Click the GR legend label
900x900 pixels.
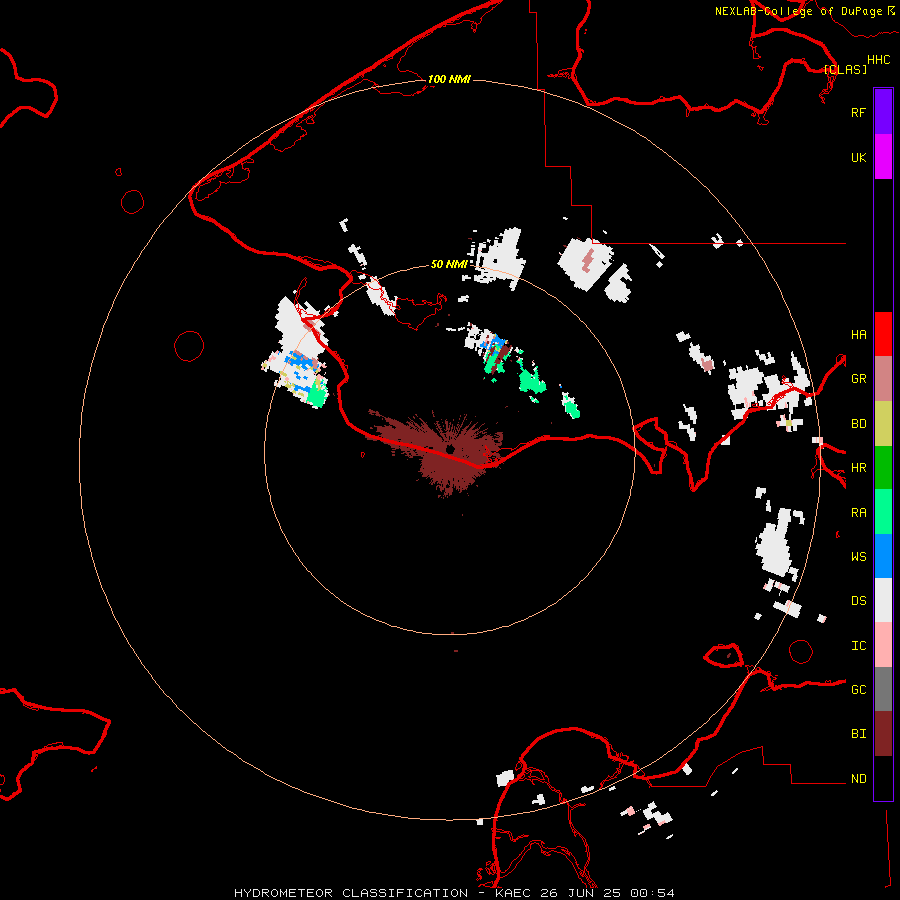click(858, 379)
